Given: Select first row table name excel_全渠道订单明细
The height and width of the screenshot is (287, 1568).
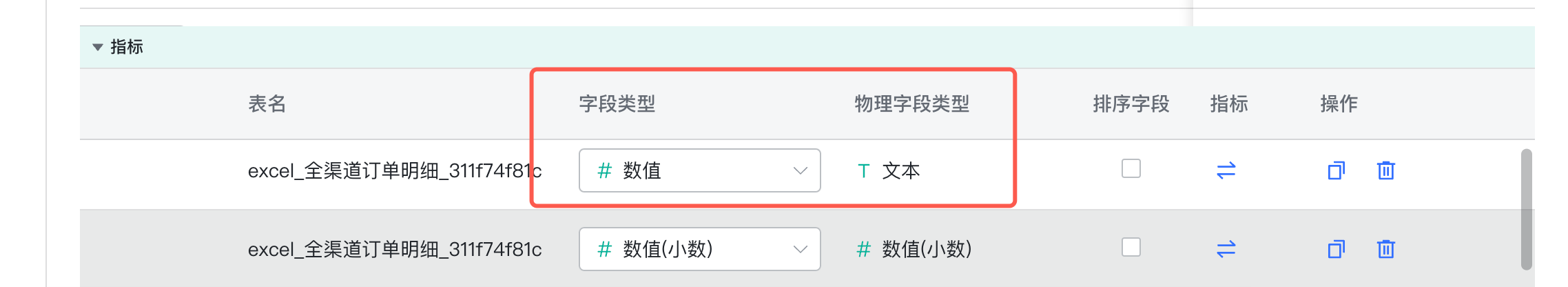Looking at the screenshot, I should pos(394,171).
